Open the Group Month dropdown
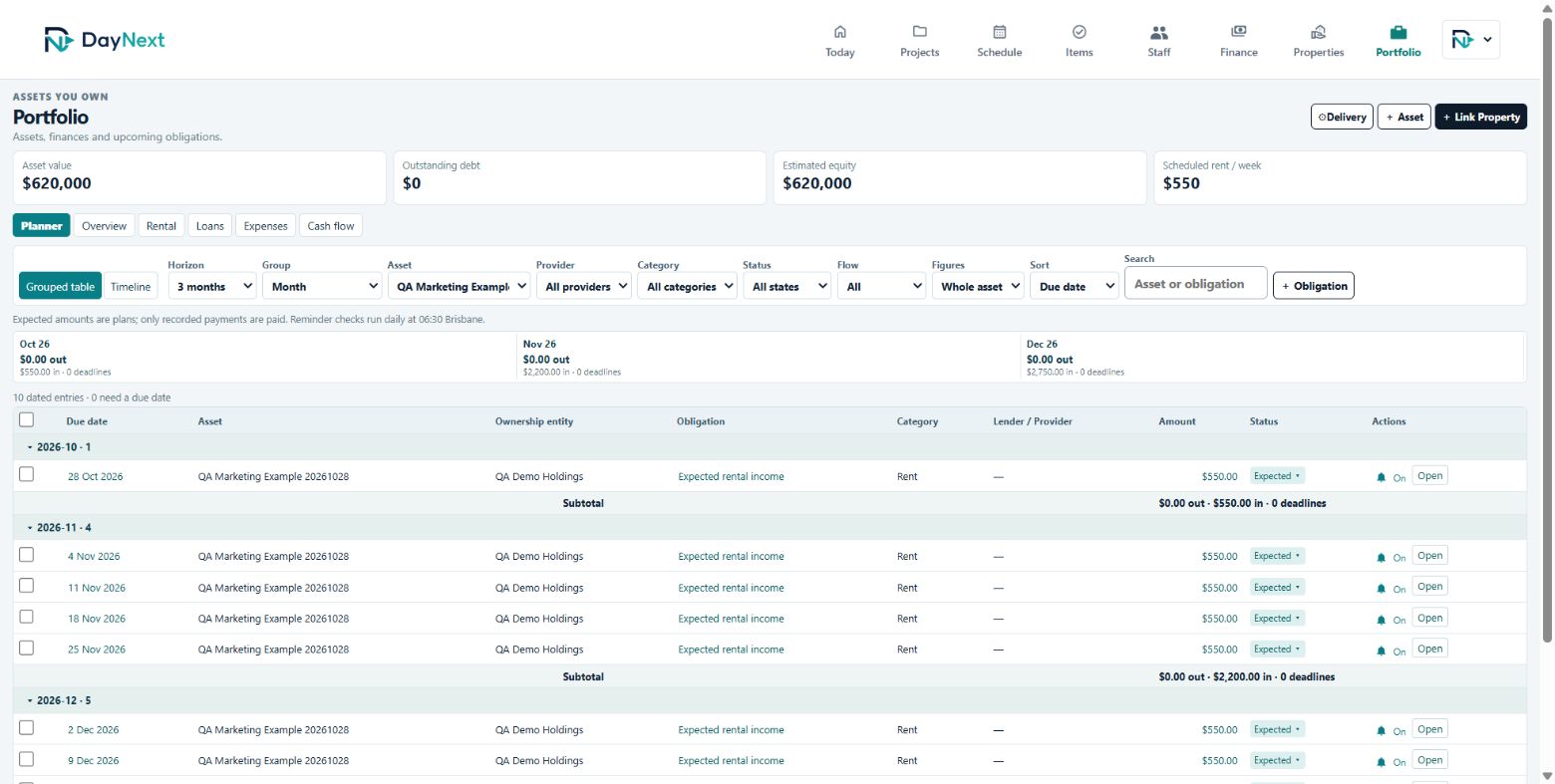 coord(322,286)
